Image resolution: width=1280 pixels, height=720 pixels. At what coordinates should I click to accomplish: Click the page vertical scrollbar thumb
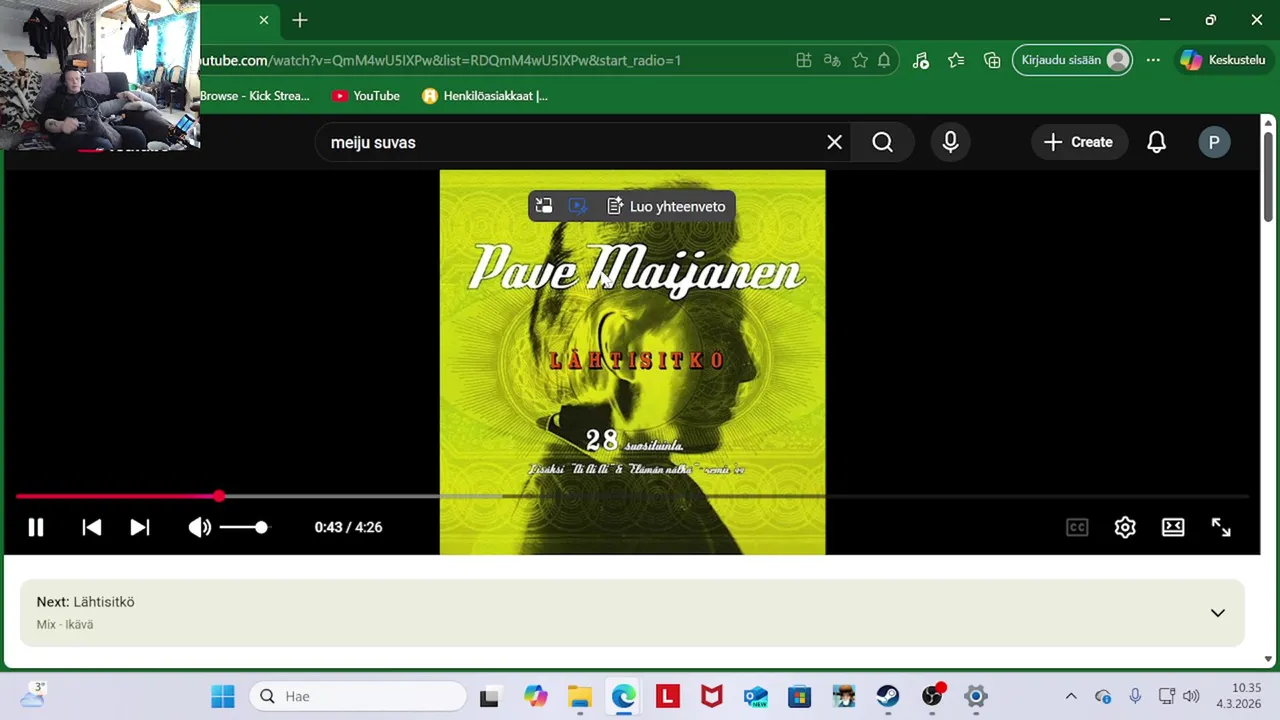[1268, 177]
